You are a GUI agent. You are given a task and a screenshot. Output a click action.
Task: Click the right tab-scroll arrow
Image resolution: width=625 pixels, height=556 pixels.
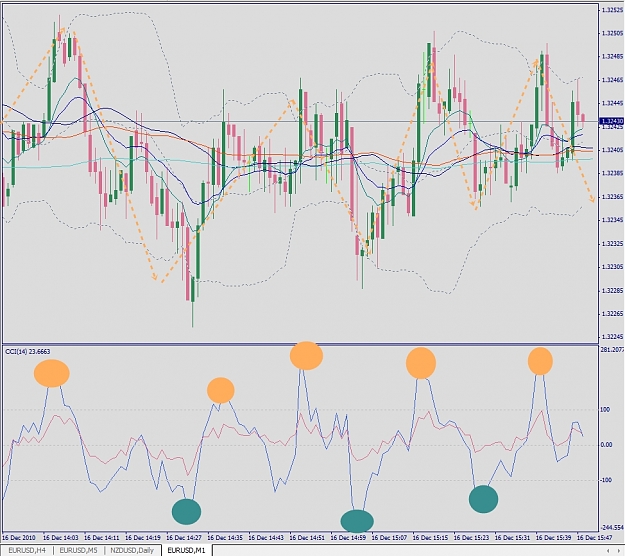(x=619, y=551)
